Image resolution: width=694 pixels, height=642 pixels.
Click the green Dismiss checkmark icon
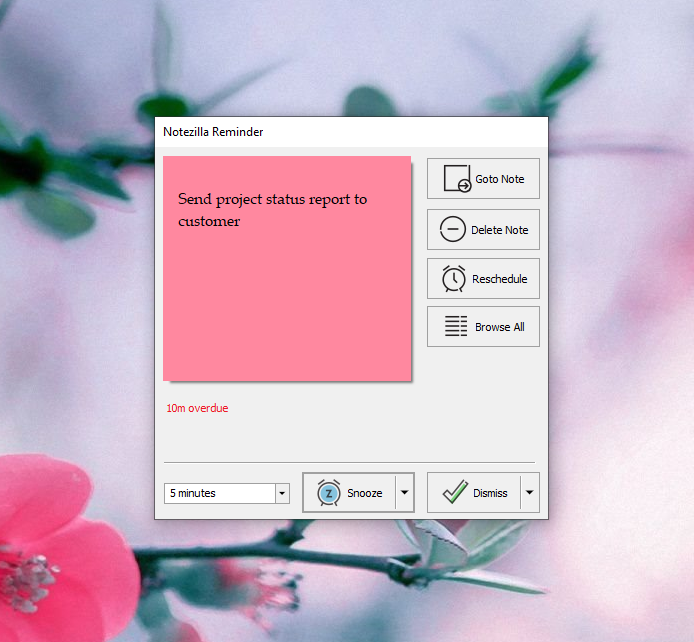(x=455, y=492)
